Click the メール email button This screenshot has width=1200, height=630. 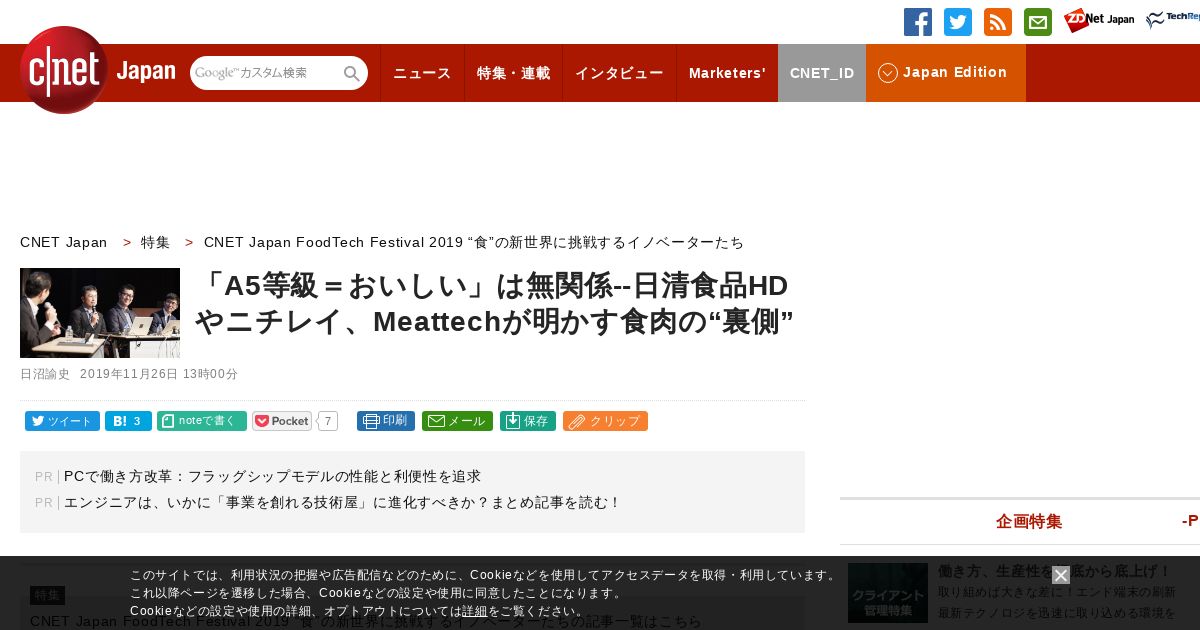pyautogui.click(x=457, y=421)
